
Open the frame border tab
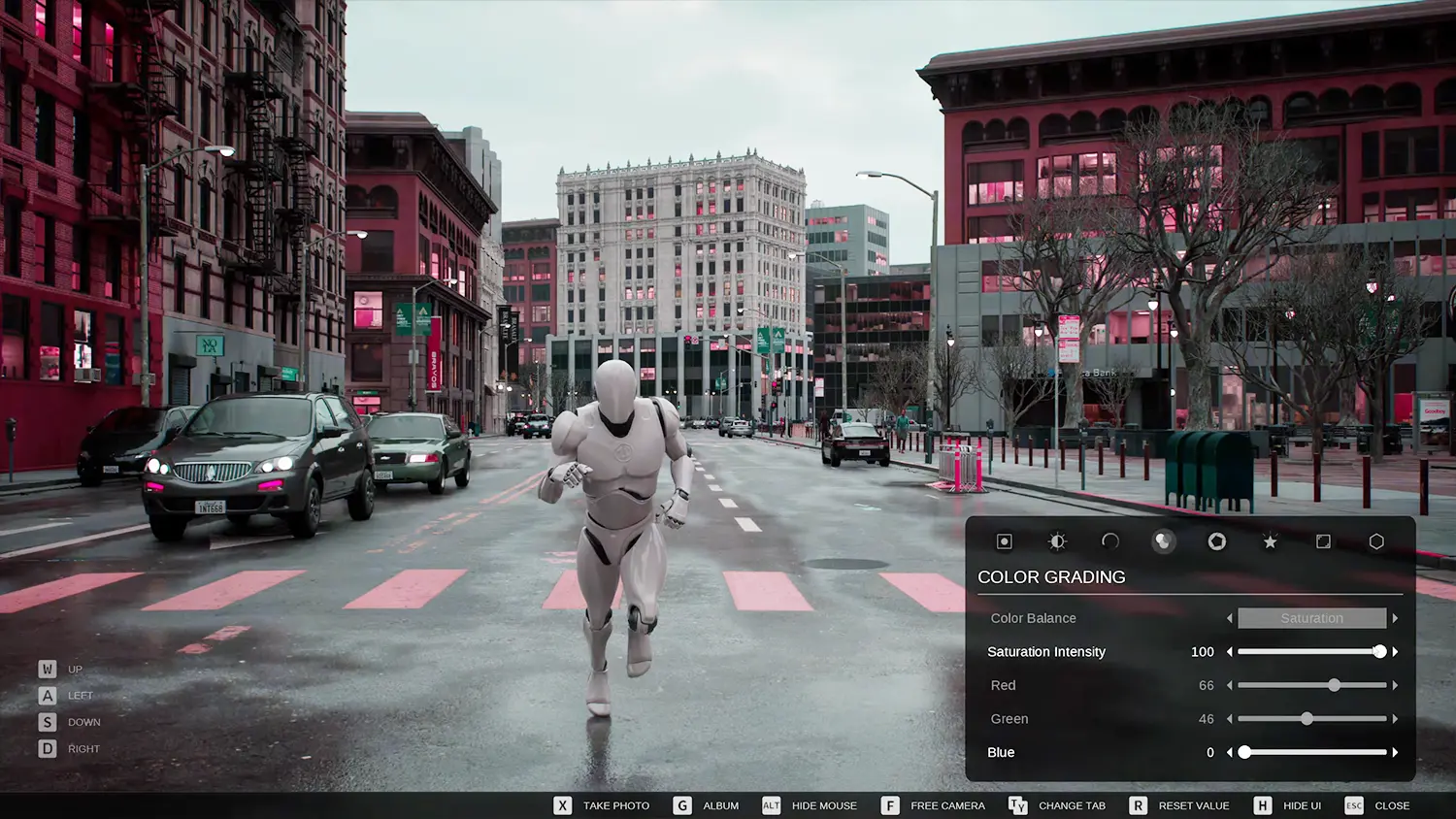[x=1323, y=541]
